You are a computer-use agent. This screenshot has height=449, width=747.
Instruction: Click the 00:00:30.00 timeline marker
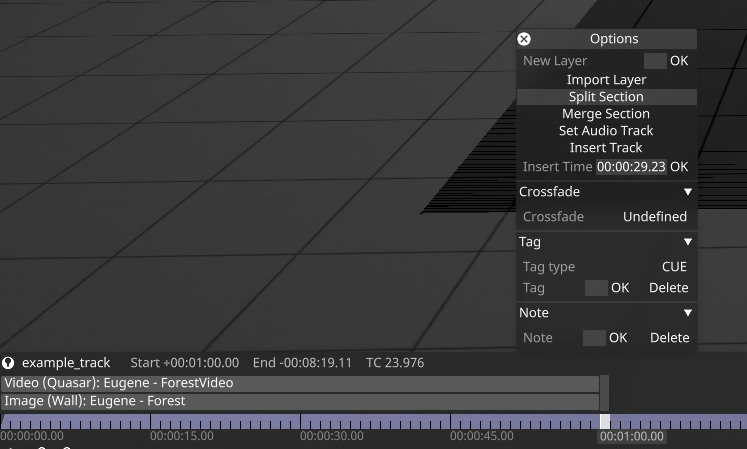click(332, 436)
